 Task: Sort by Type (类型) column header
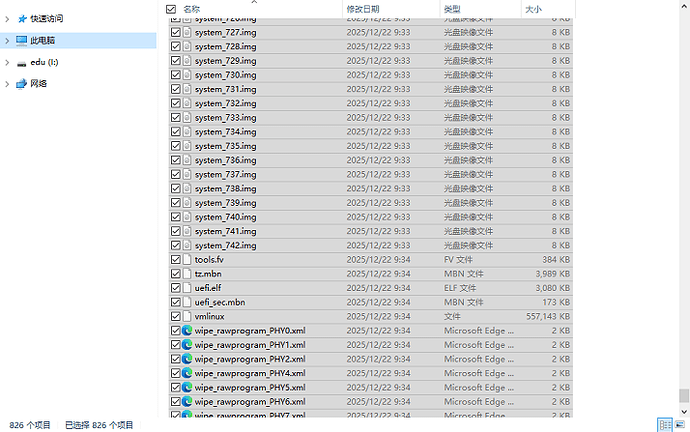pyautogui.click(x=452, y=8)
